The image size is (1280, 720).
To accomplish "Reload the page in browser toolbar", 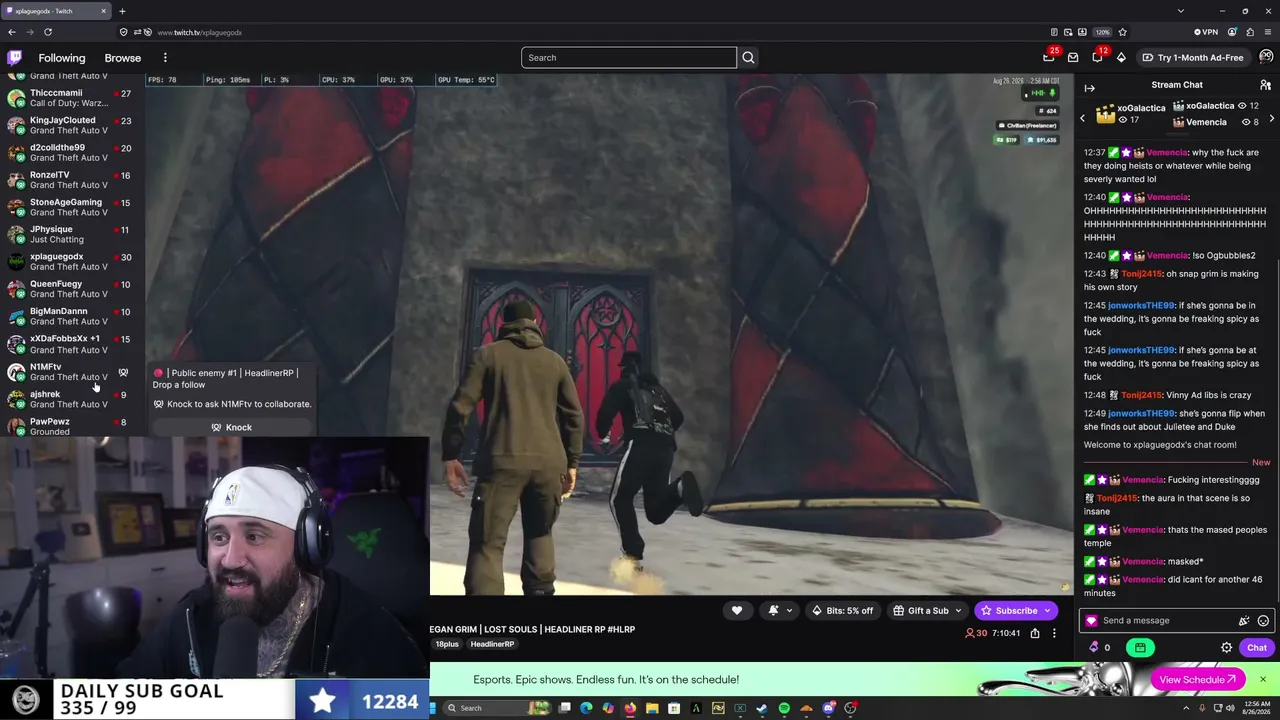I will click(x=47, y=32).
